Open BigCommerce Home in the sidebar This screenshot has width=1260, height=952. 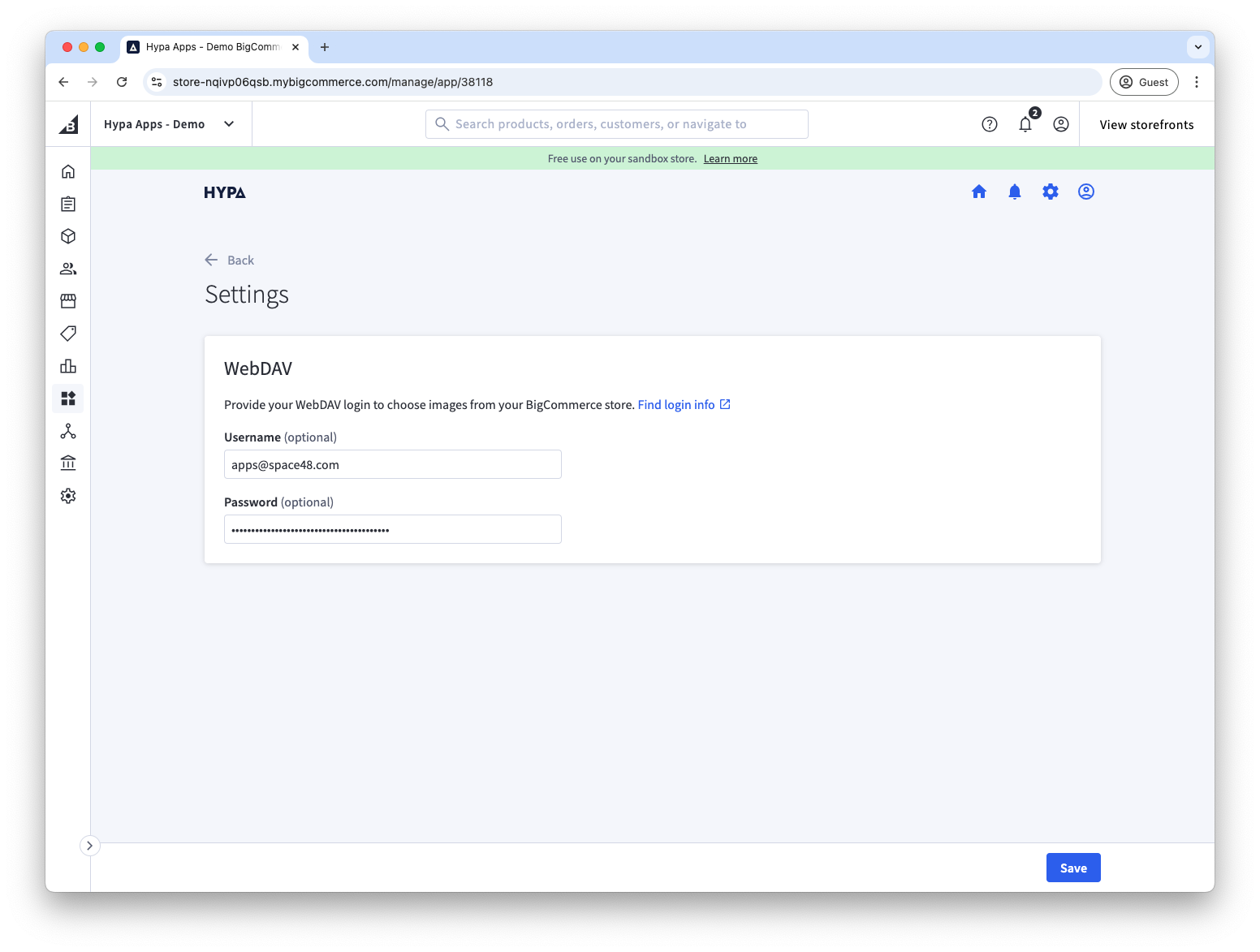point(68,171)
